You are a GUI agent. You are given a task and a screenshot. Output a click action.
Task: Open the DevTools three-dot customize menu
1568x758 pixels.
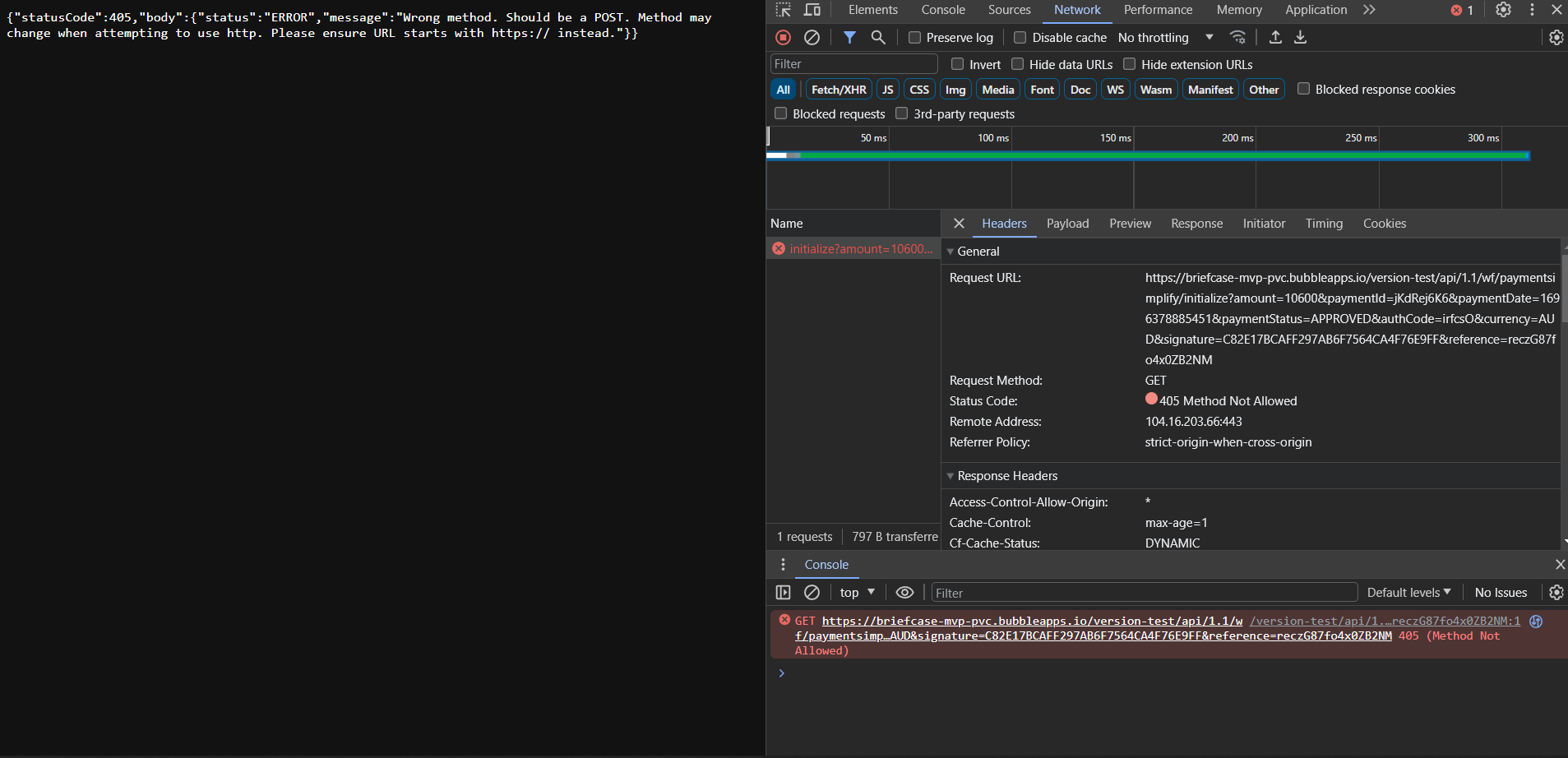coord(1532,10)
